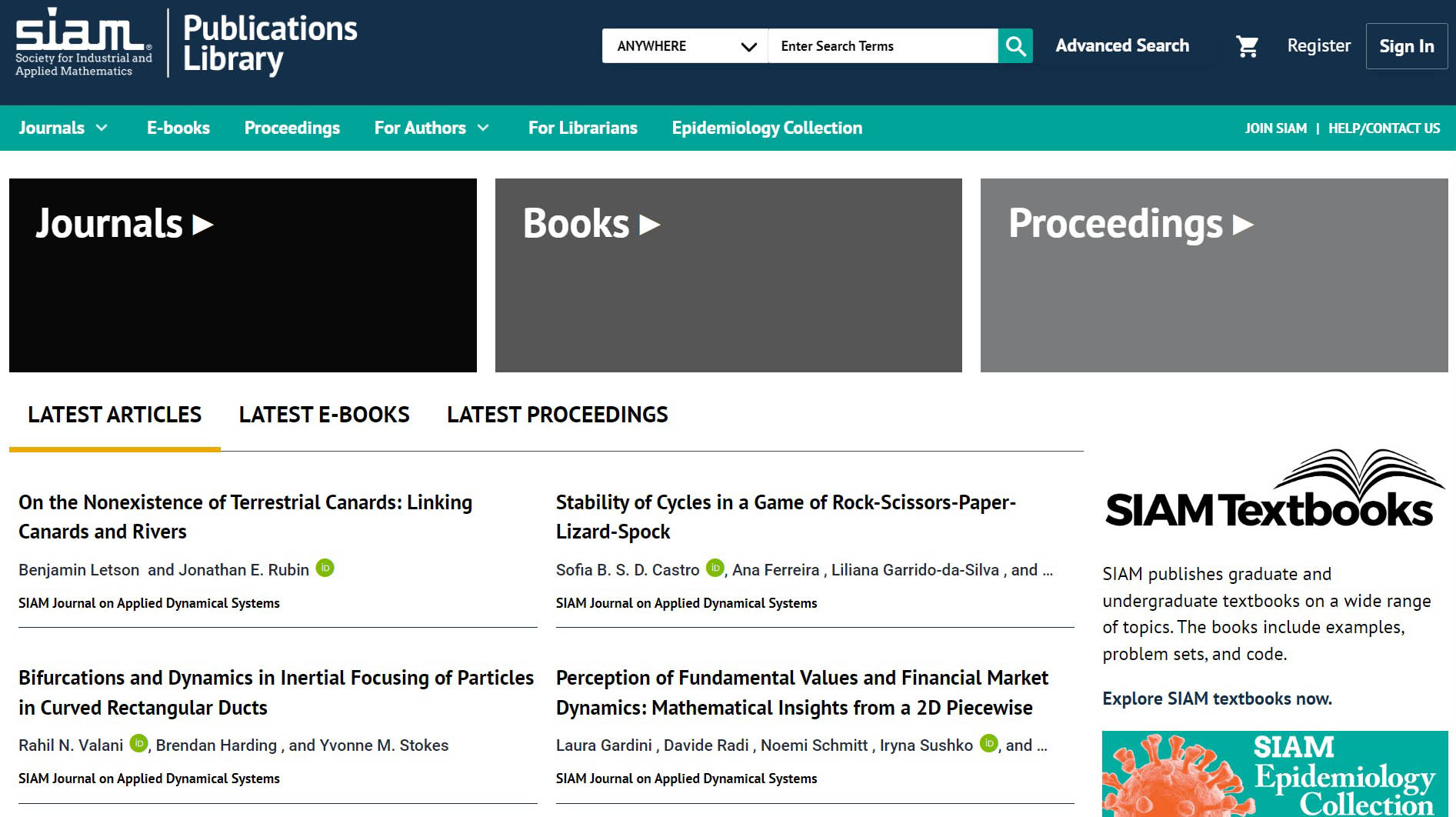1456x817 pixels.
Task: Click author Sofia B. S. D. Castro
Action: (628, 570)
